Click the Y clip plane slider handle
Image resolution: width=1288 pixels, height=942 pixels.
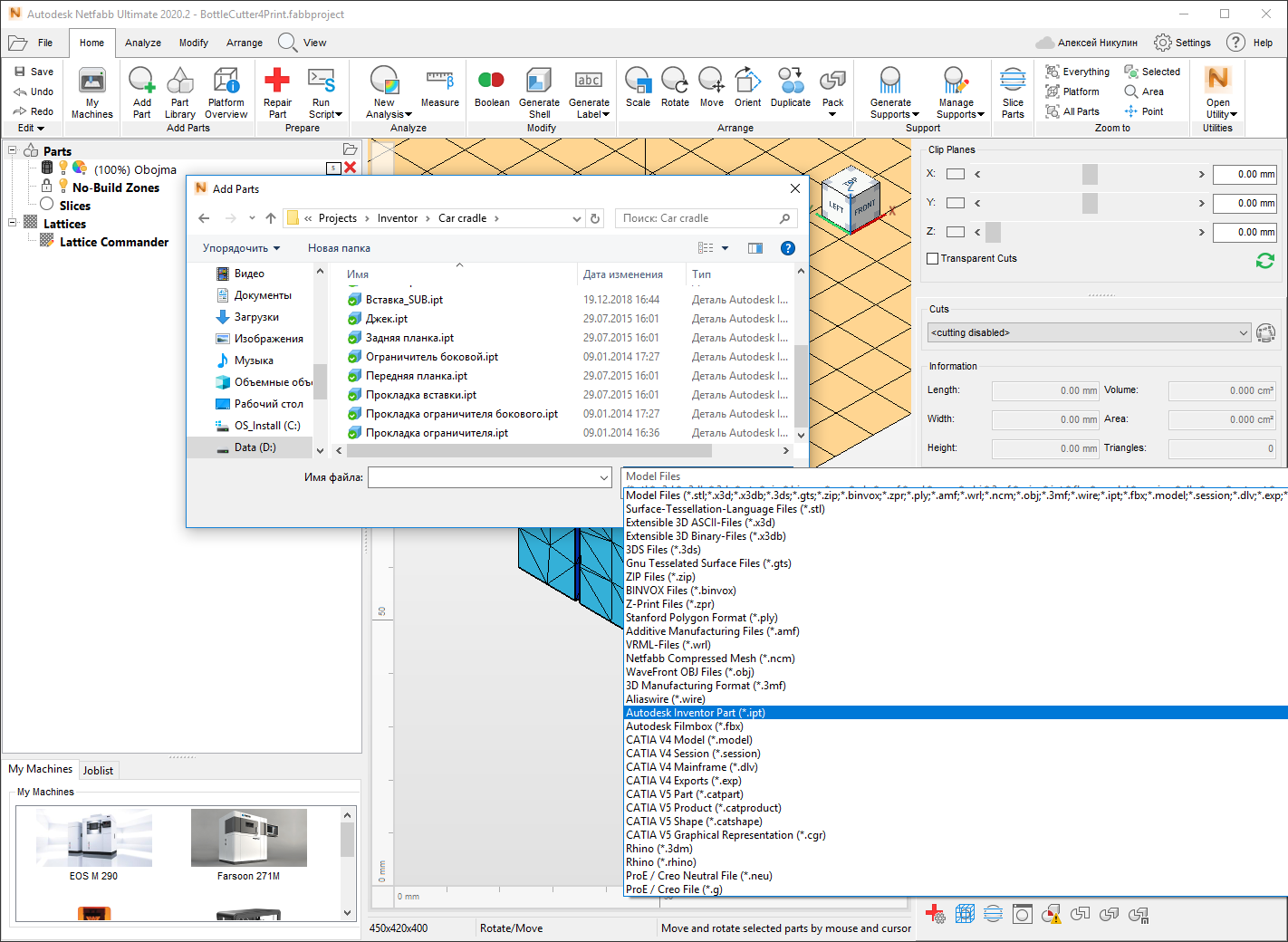[x=1090, y=203]
